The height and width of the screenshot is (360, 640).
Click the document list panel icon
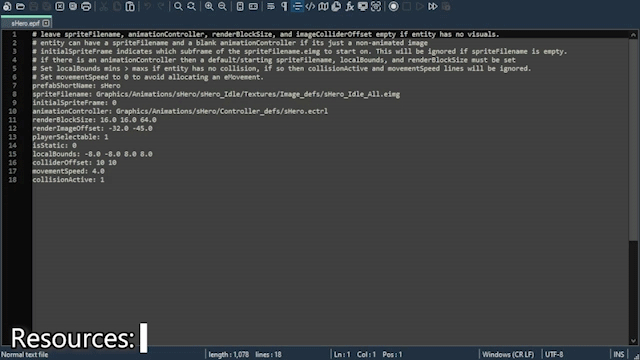coord(336,6)
